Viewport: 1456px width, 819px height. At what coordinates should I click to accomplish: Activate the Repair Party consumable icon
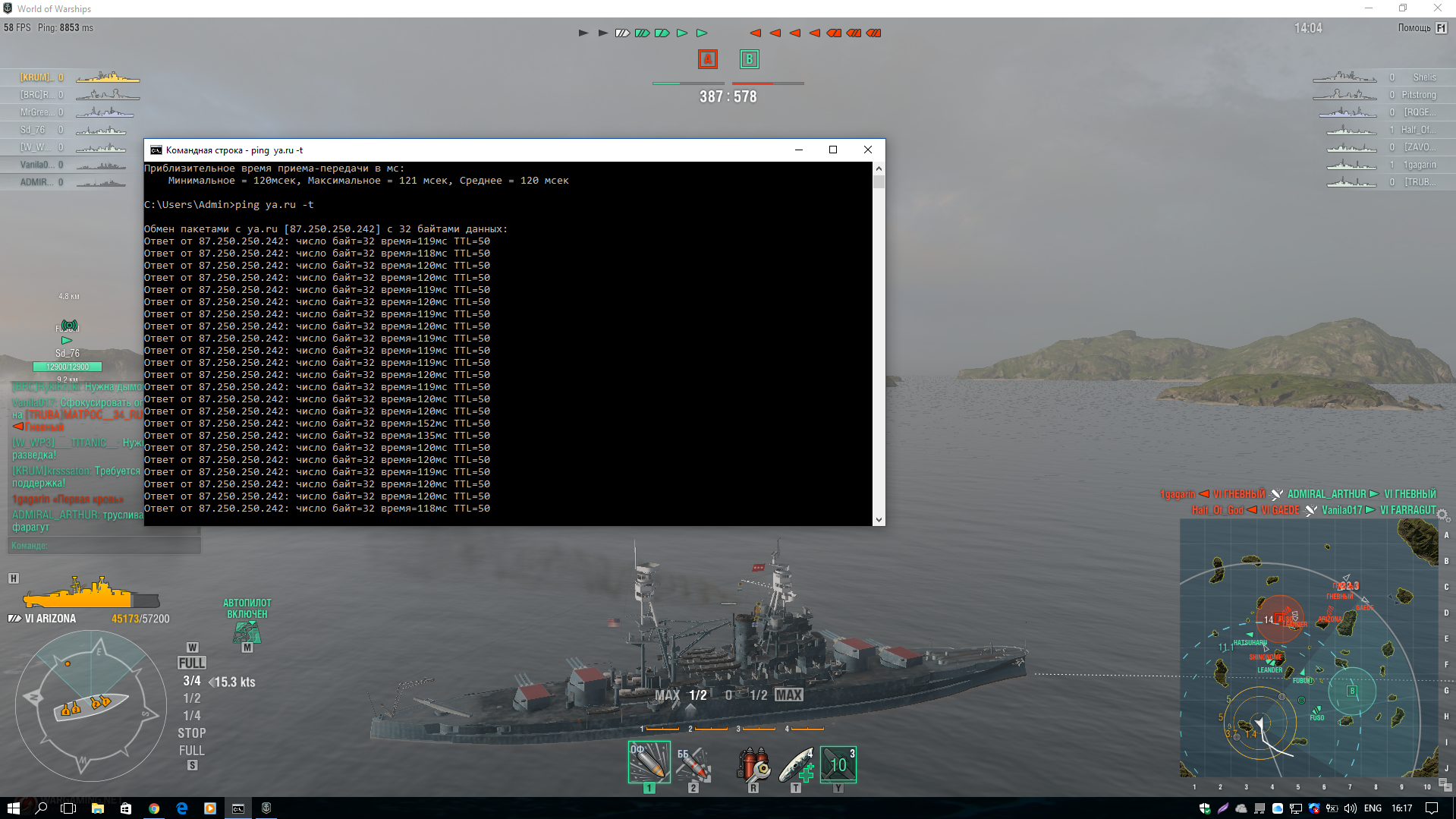coord(796,764)
